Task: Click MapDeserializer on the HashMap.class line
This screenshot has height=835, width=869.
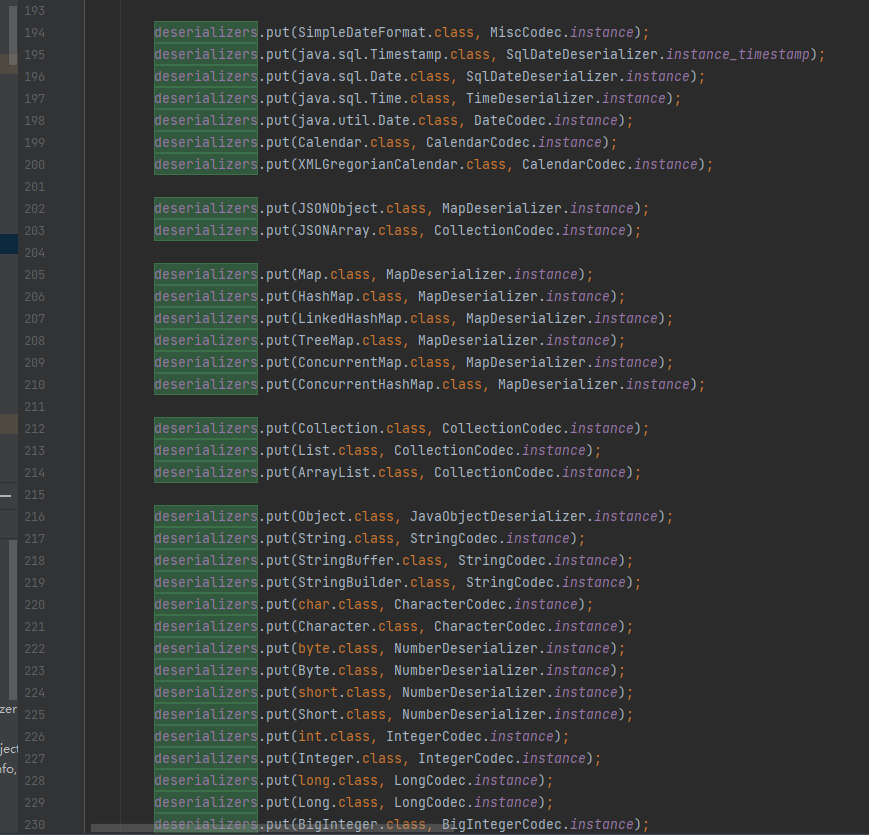Action: pos(478,296)
